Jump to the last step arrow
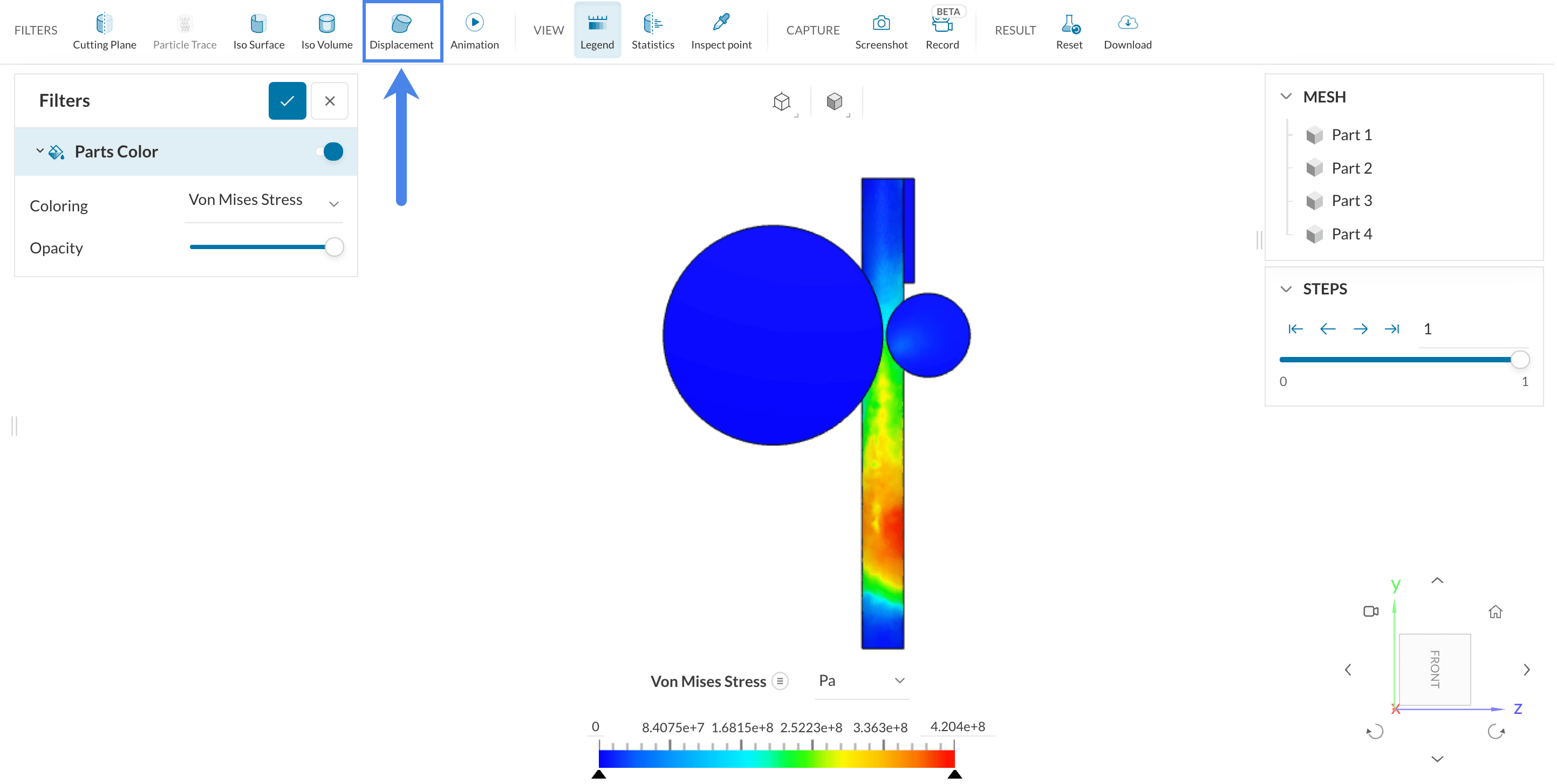 [x=1392, y=328]
